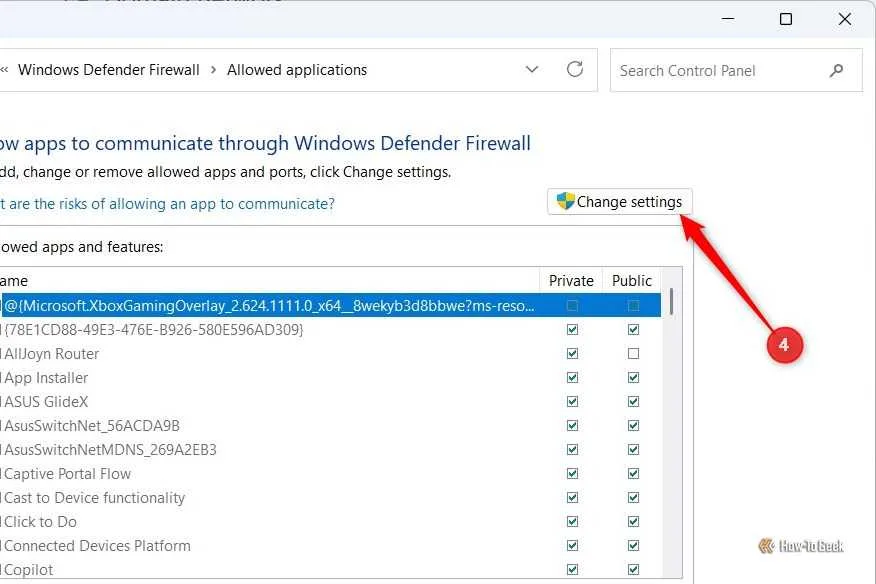Toggle Public checkbox for {78E1CD88-49E3-476E-B926-580E596AD309}
The image size is (876, 584).
[633, 330]
